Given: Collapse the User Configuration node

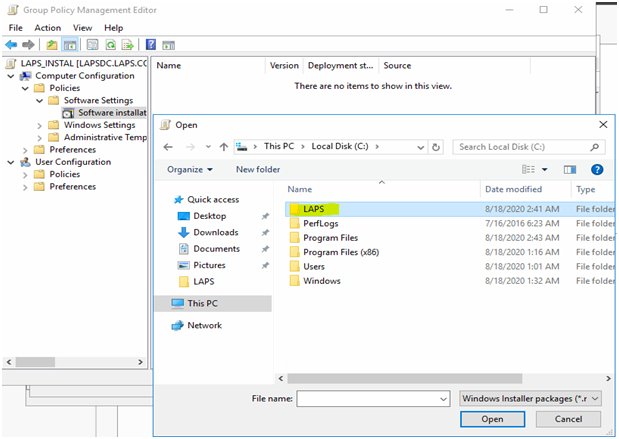Looking at the screenshot, I should click(x=11, y=162).
